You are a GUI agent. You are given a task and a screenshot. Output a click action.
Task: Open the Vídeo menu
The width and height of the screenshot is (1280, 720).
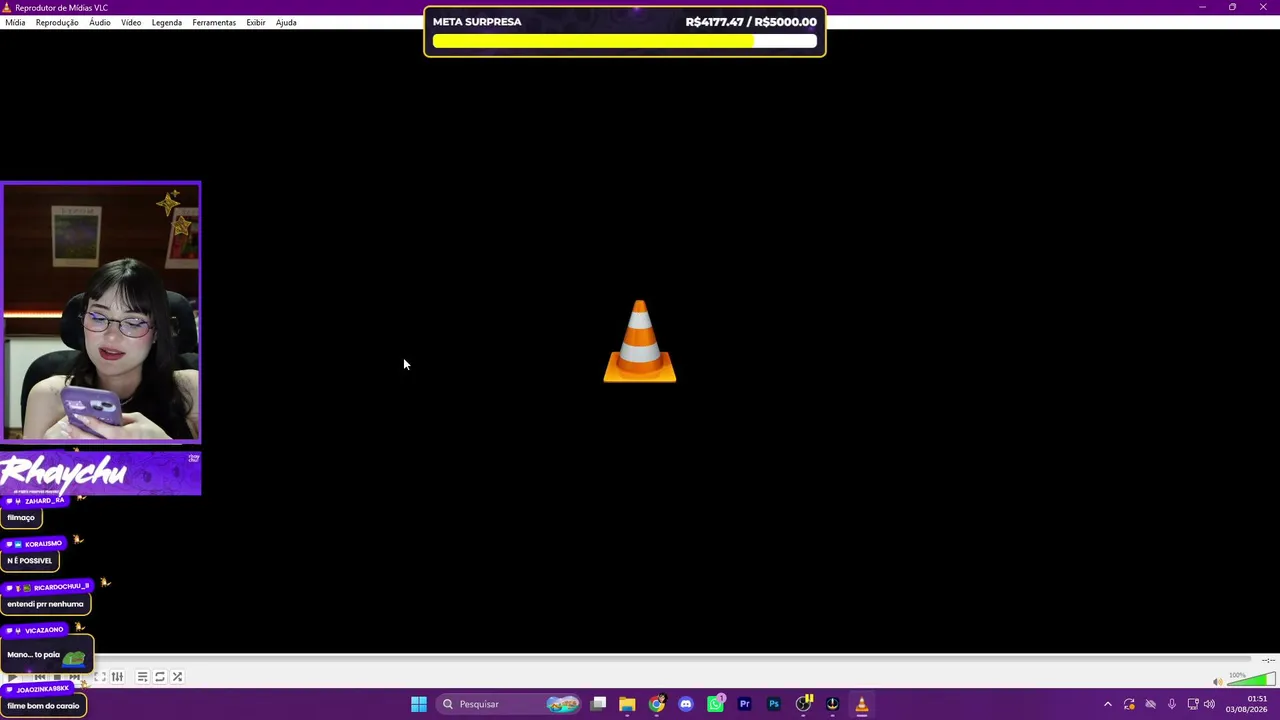coord(131,22)
